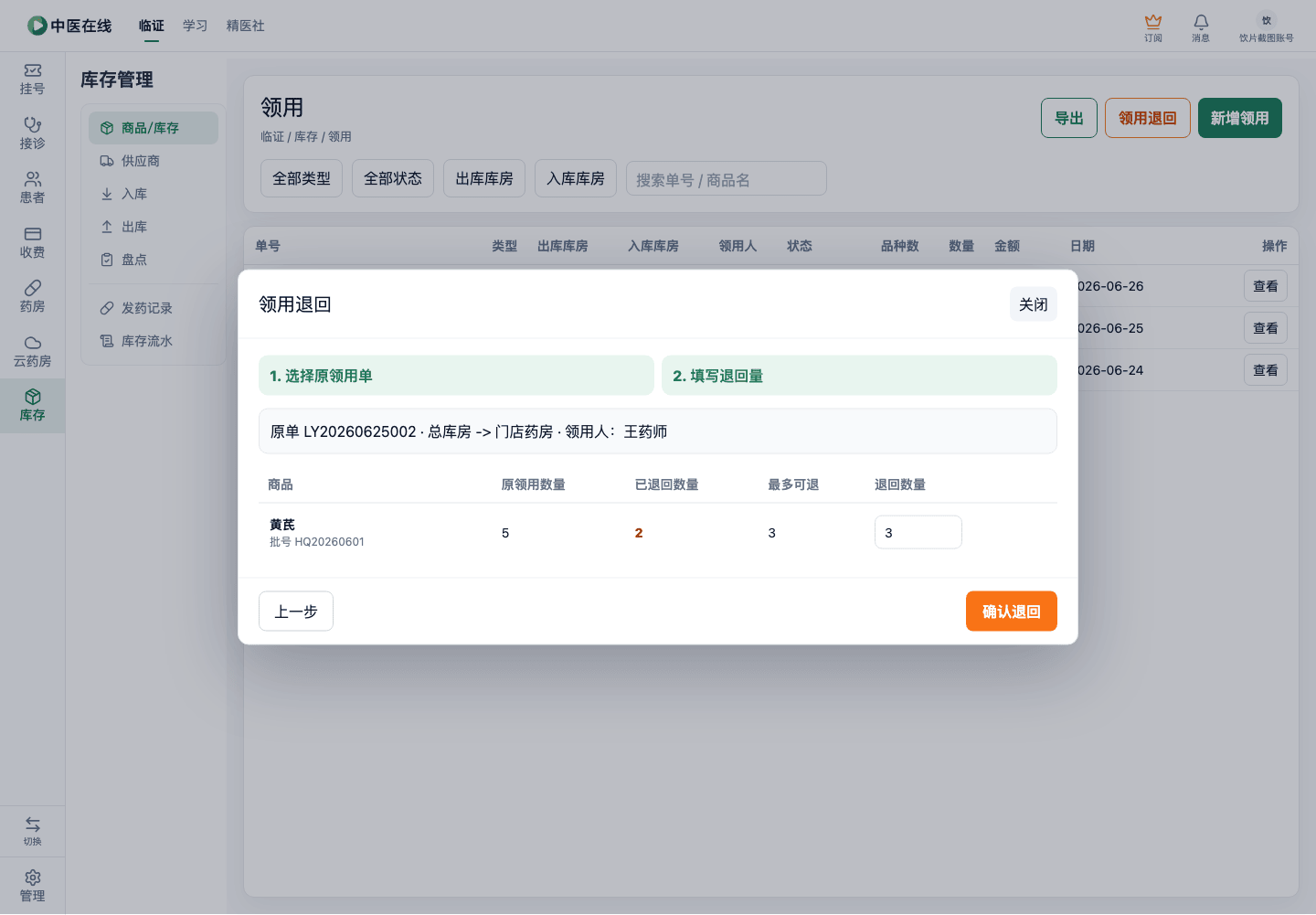
Task: Click the 中医在线 logo
Action: click(x=69, y=26)
